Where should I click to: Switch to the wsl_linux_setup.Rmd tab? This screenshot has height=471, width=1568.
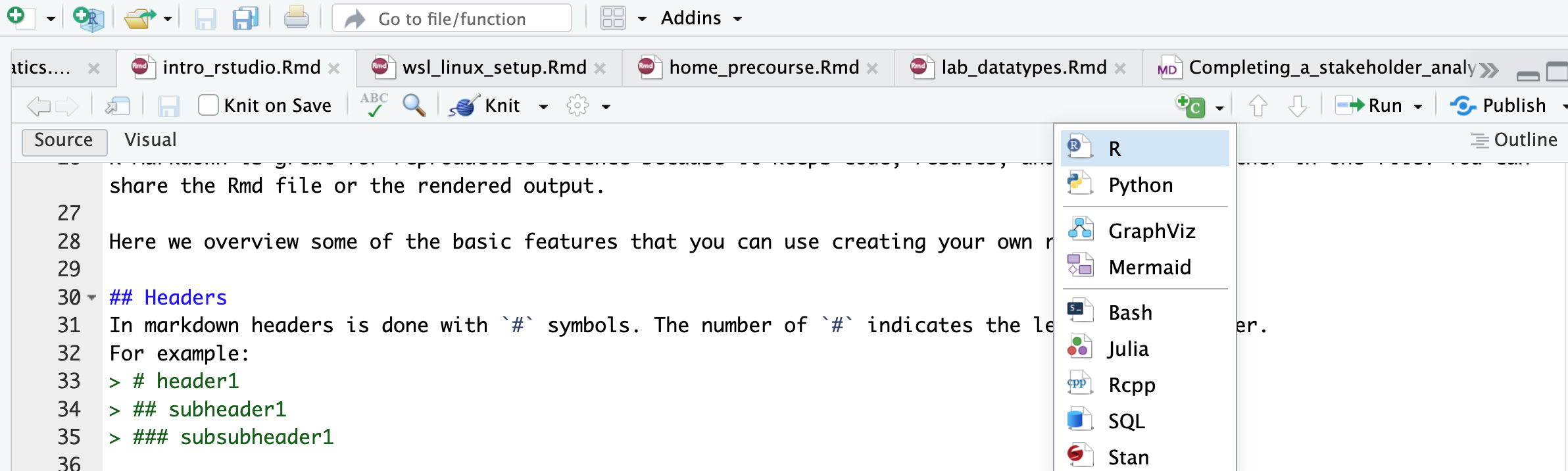point(494,67)
